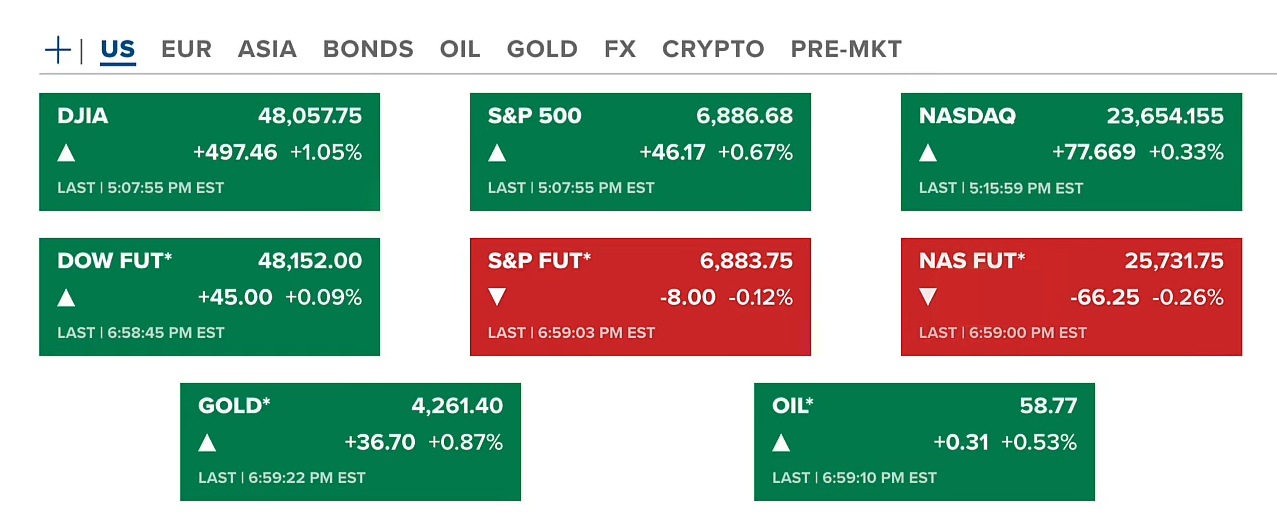The height and width of the screenshot is (529, 1277).
Task: Select the US markets tab
Action: [x=118, y=49]
